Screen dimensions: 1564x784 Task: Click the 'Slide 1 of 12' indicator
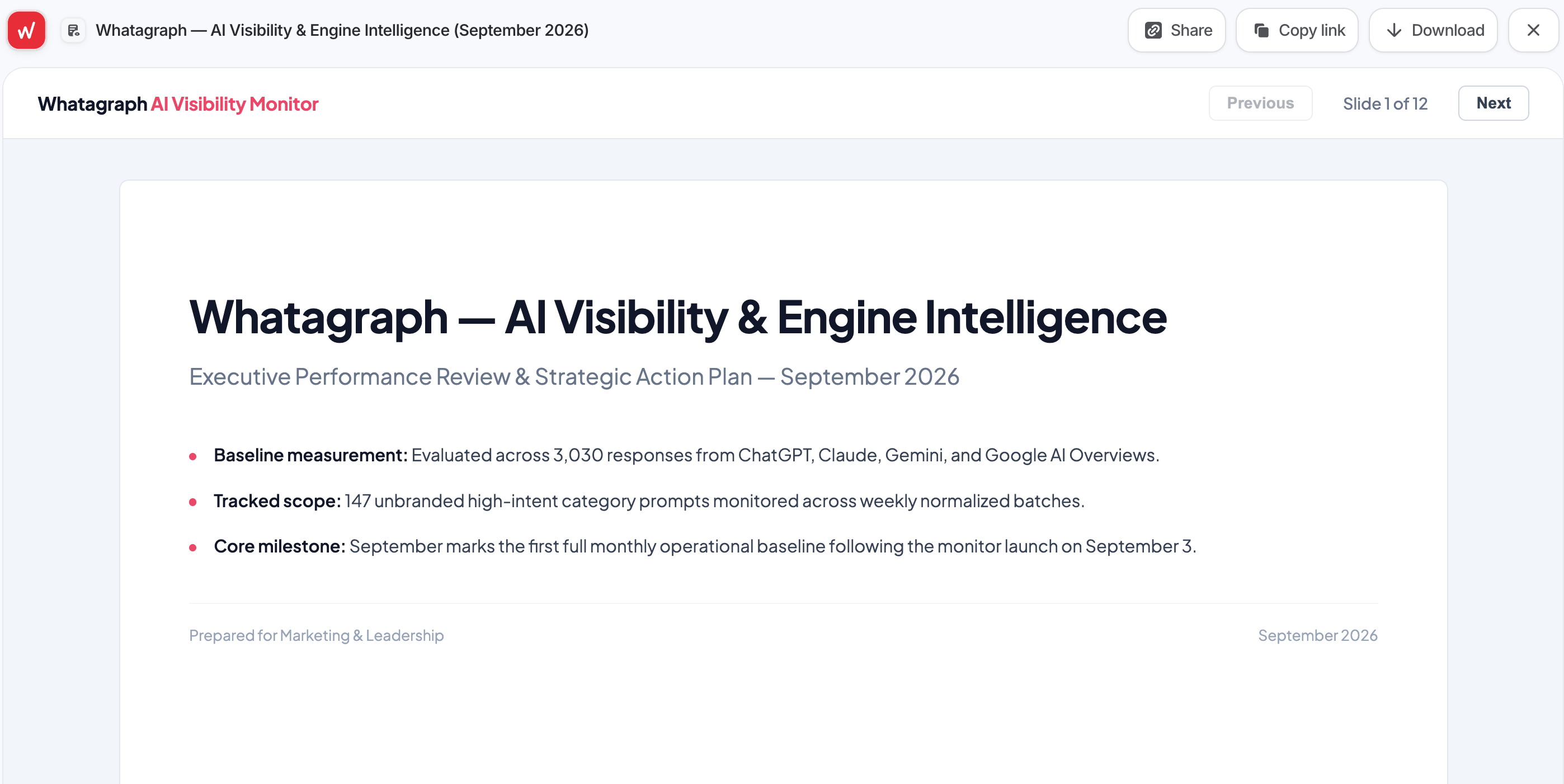(1384, 104)
